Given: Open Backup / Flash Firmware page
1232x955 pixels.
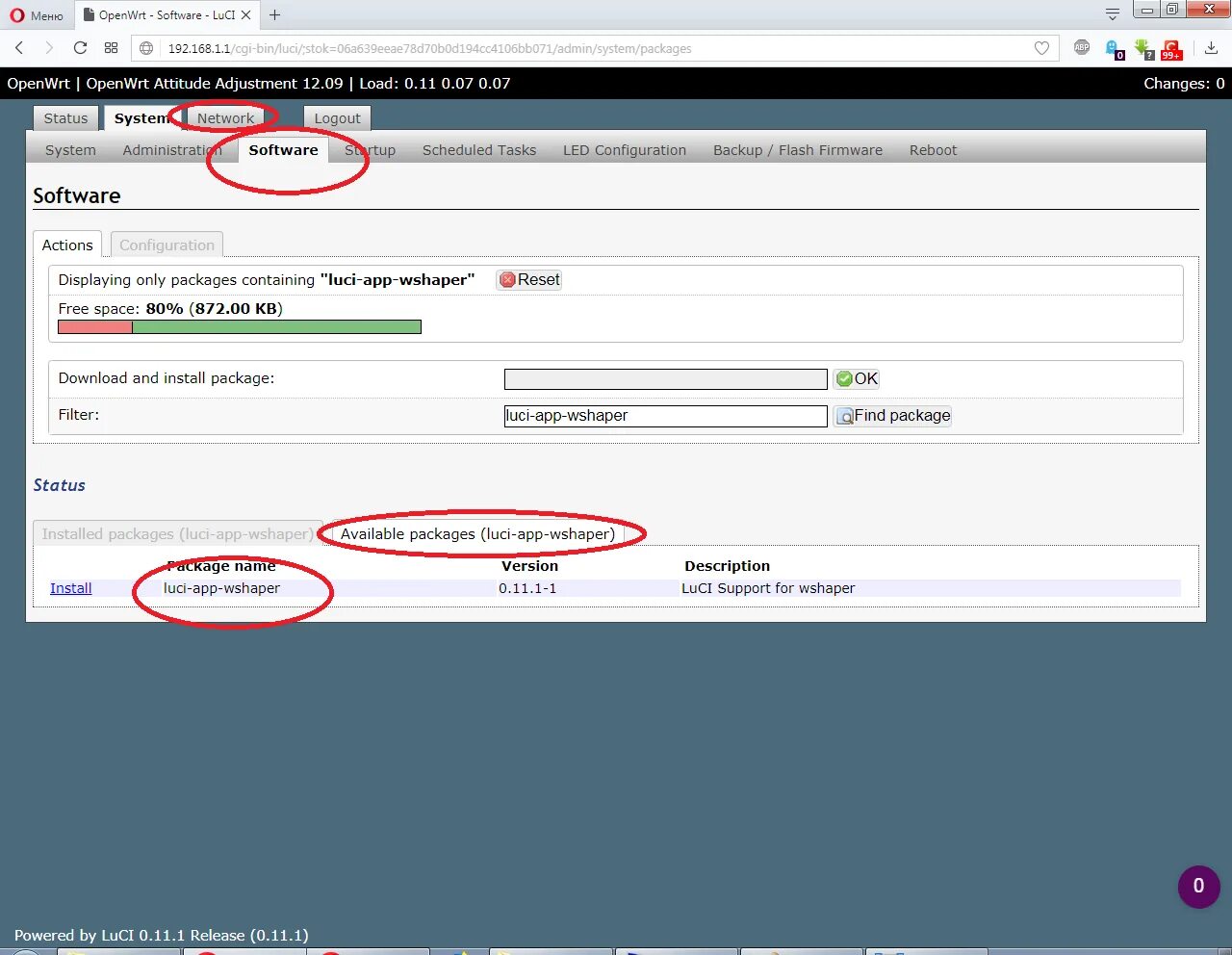Looking at the screenshot, I should (798, 150).
